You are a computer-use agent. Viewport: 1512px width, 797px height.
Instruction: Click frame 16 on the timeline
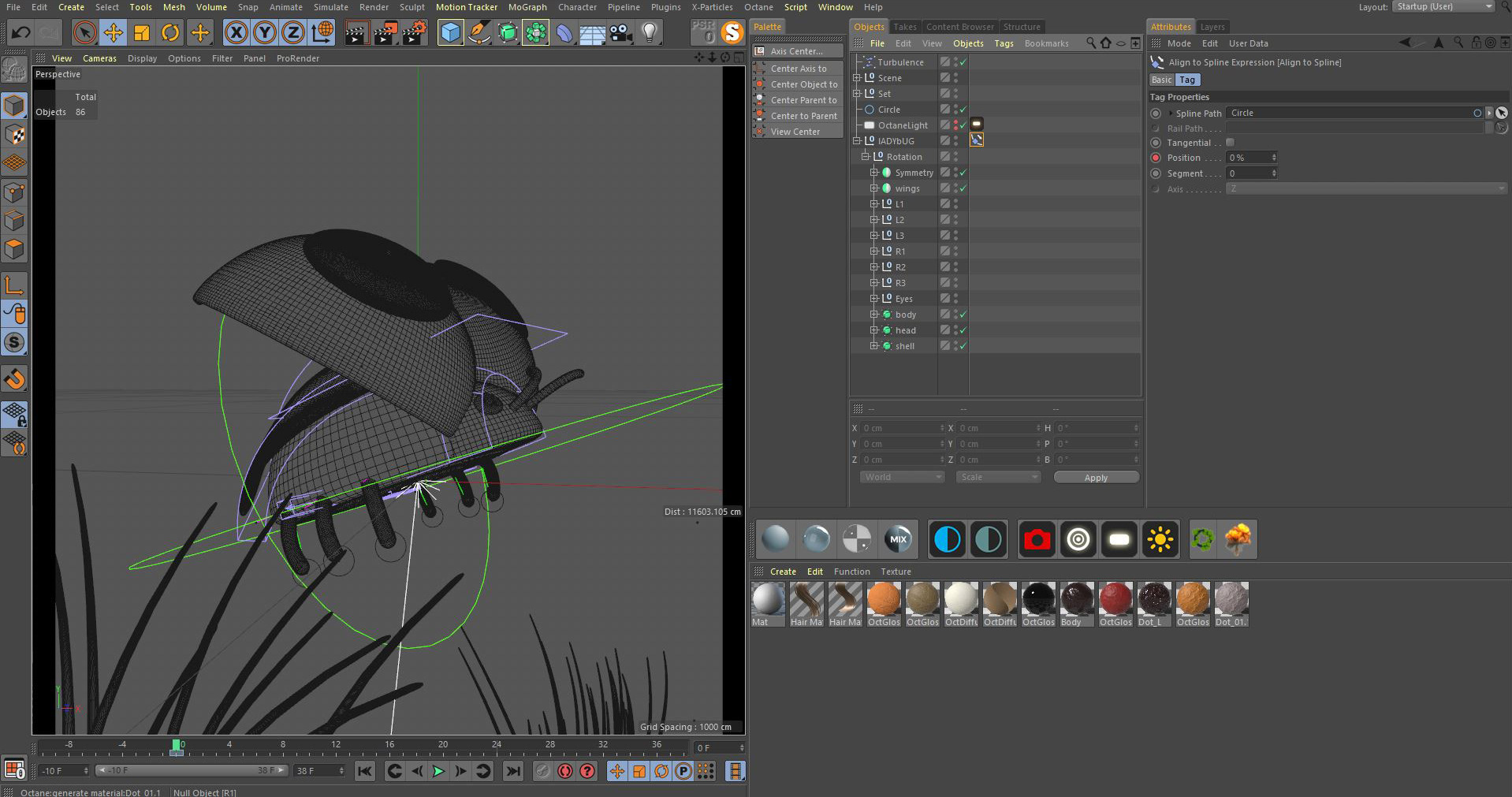(x=389, y=746)
